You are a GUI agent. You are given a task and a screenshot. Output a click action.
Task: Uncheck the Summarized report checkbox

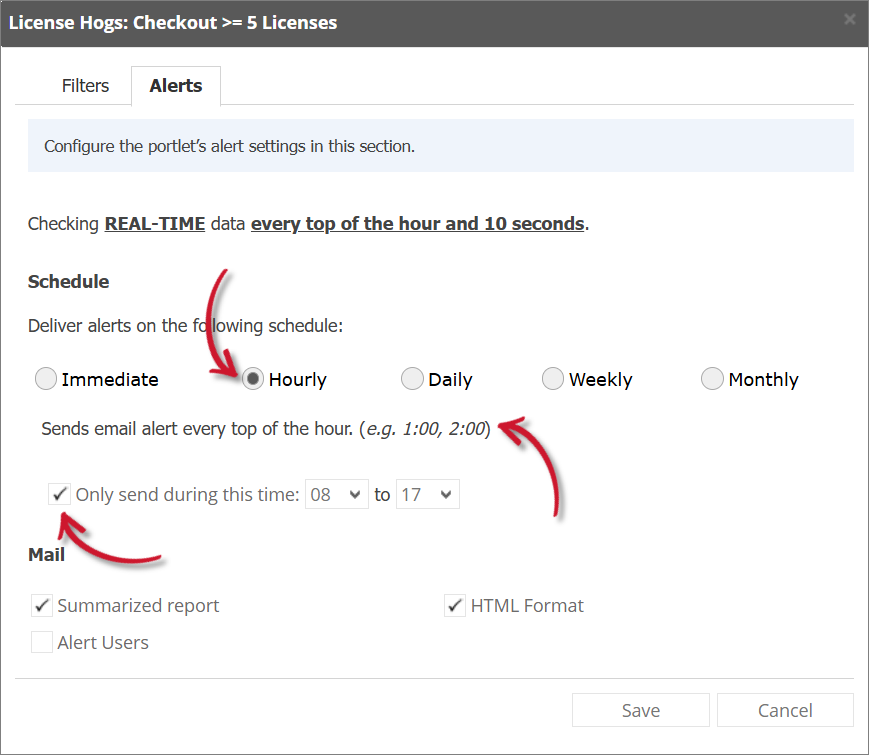42,605
